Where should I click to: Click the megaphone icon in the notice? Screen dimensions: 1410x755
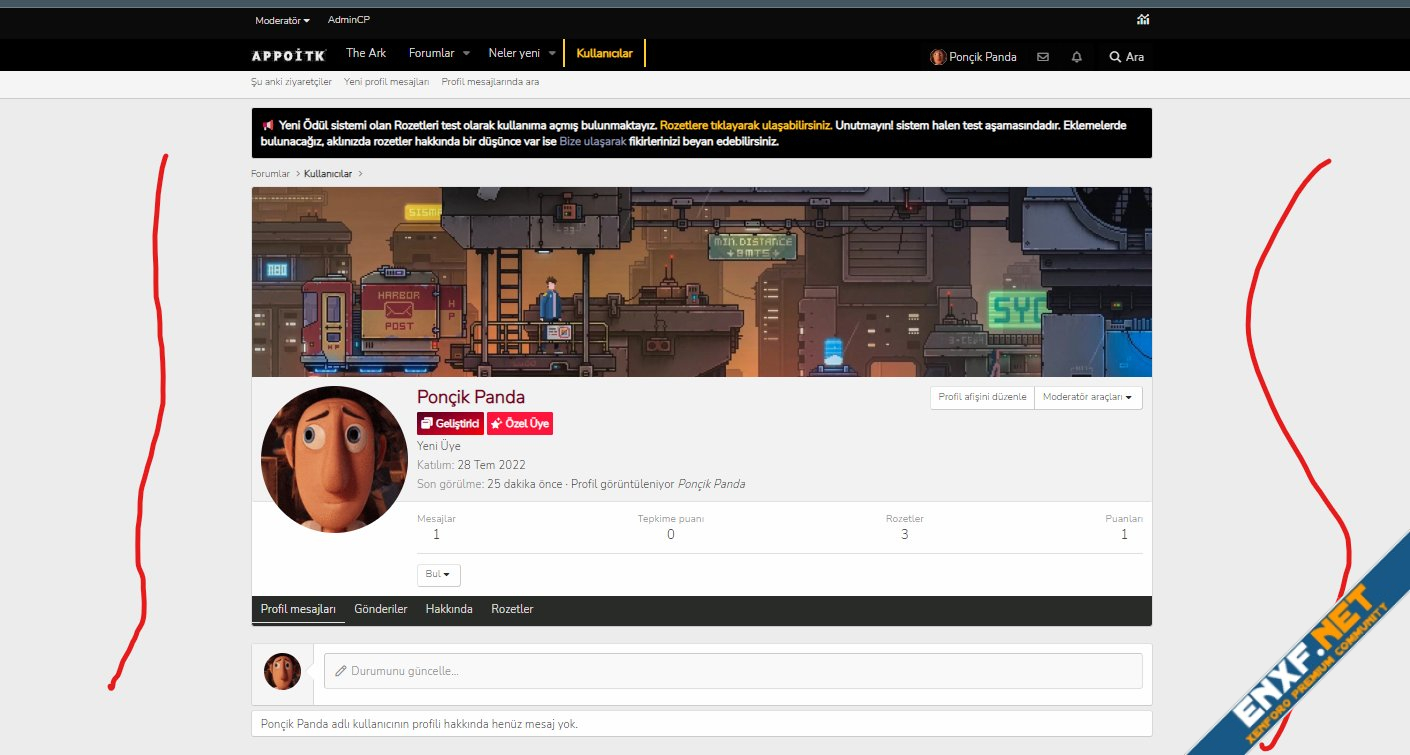(268, 126)
